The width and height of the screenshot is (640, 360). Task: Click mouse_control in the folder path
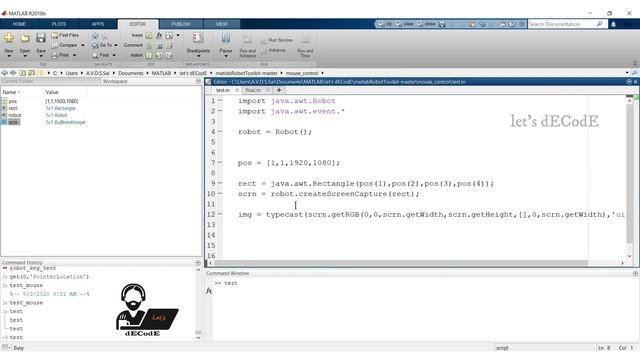point(302,73)
